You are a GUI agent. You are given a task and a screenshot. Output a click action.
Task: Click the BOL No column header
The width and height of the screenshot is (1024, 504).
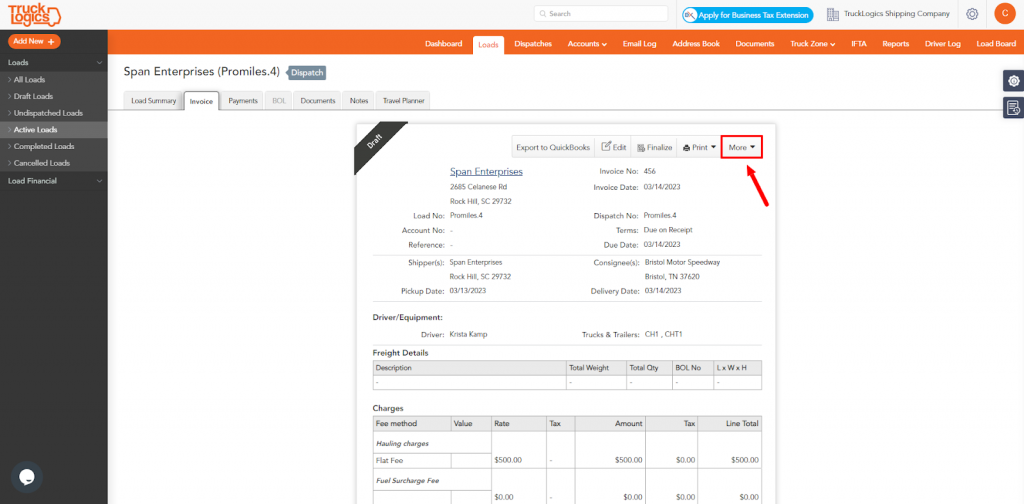[x=692, y=368]
